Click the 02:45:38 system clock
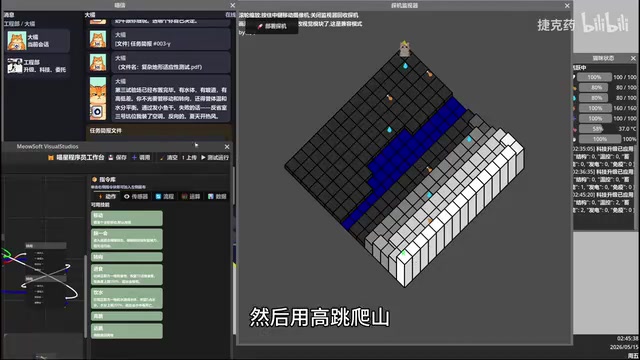The height and width of the screenshot is (360, 640). coord(627,338)
